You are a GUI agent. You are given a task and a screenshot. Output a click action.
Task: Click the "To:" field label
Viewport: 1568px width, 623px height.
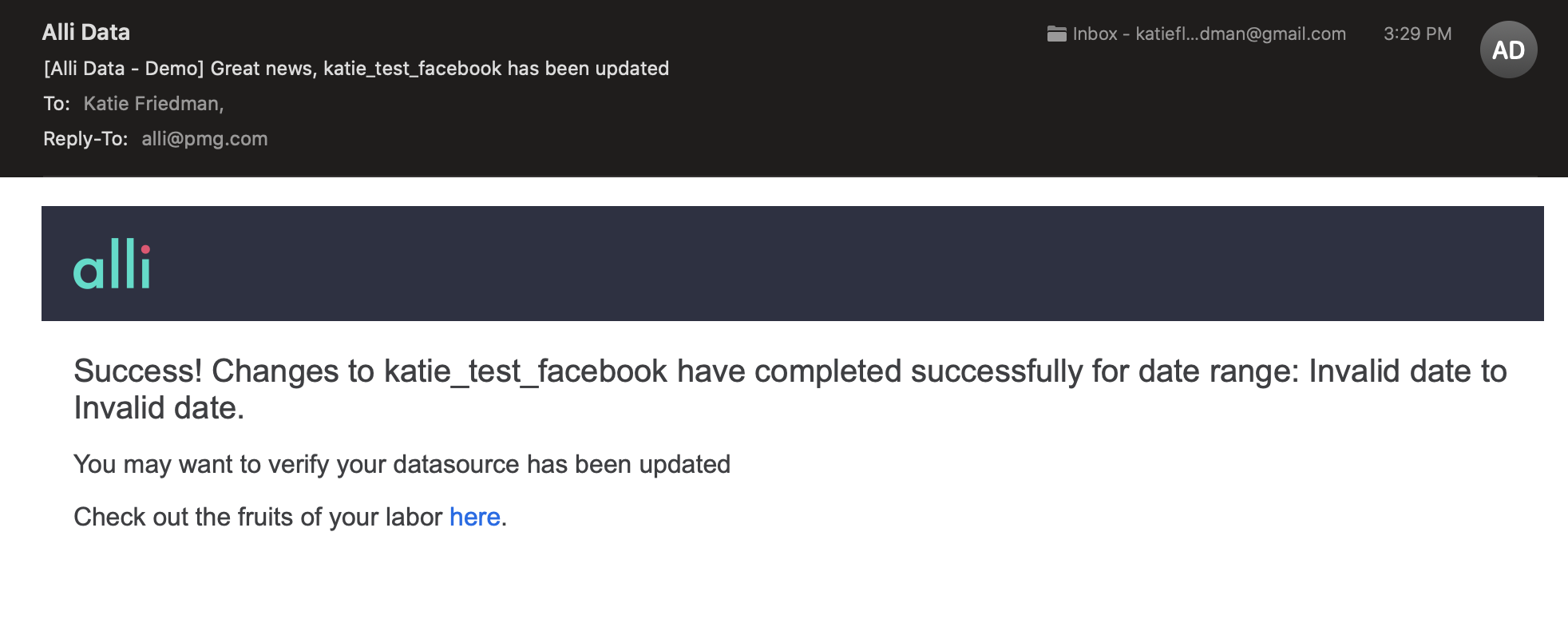(57, 104)
